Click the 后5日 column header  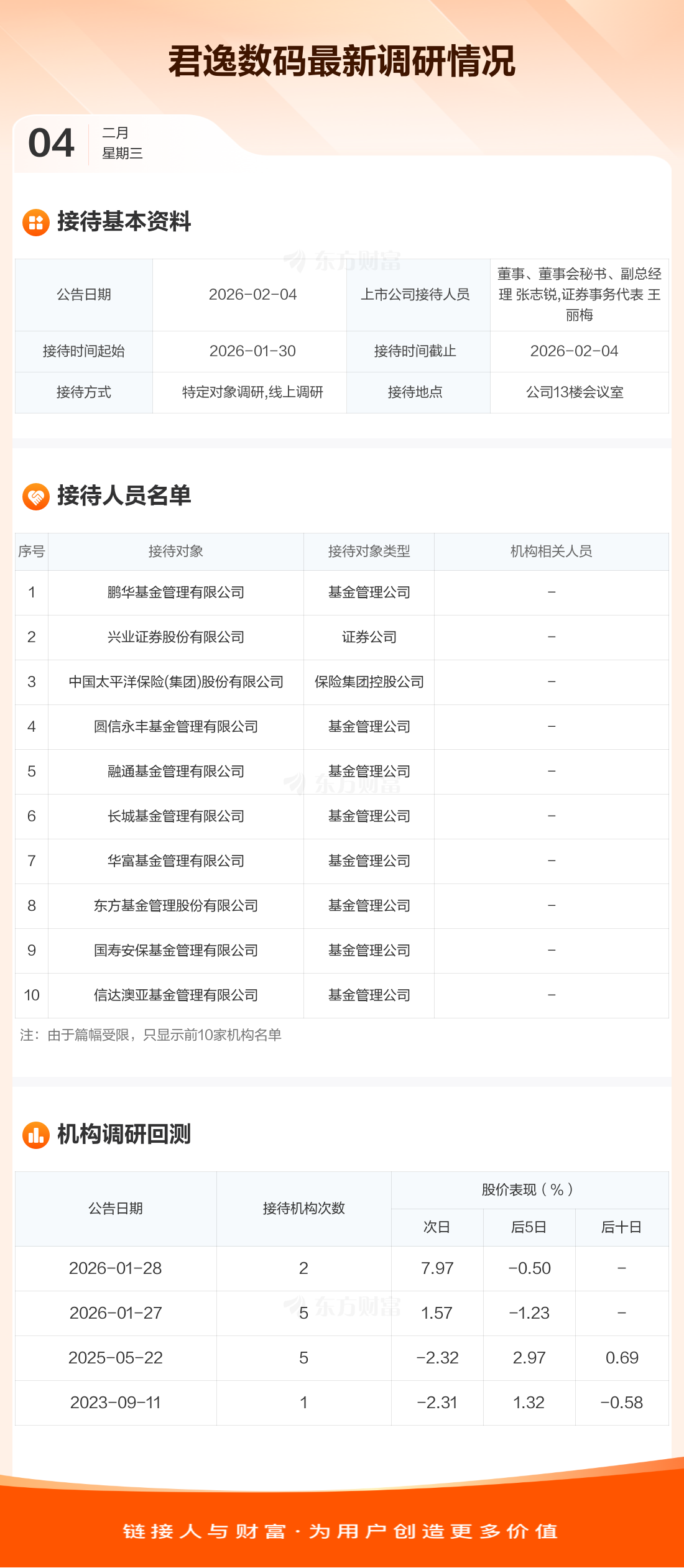click(x=529, y=1227)
